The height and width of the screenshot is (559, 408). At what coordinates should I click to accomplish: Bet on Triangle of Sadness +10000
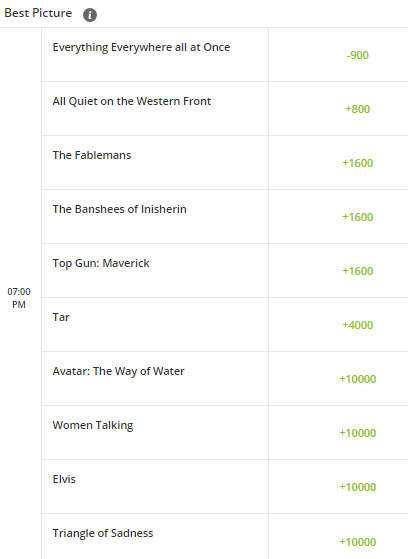coord(357,542)
